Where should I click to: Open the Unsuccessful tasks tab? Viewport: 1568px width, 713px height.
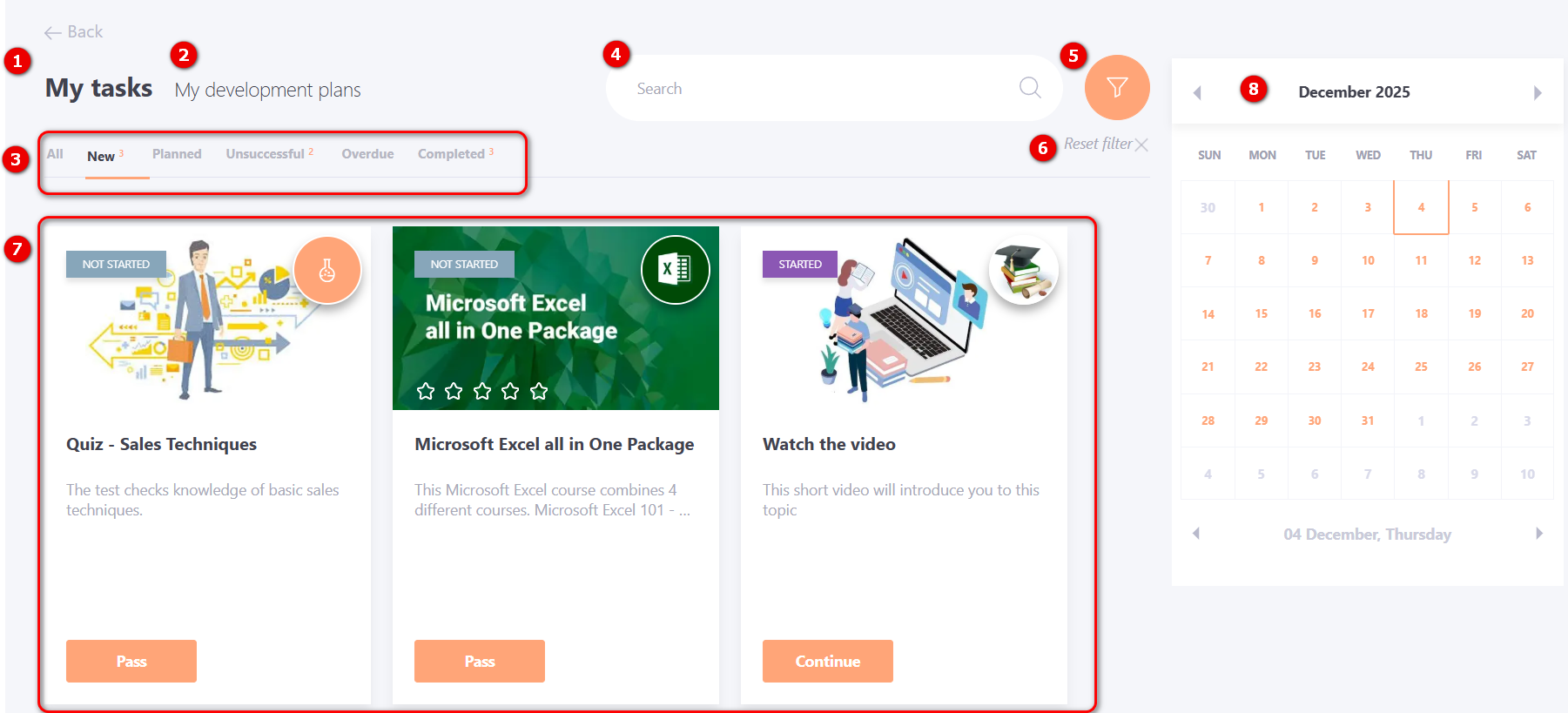click(x=265, y=154)
